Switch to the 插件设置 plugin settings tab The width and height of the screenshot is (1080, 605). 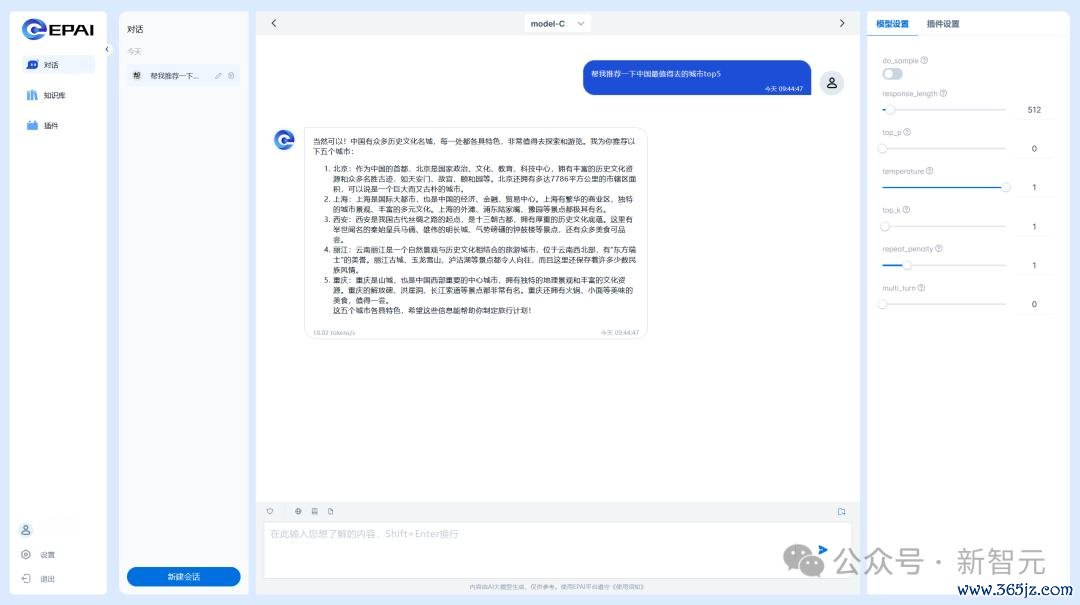click(x=942, y=24)
